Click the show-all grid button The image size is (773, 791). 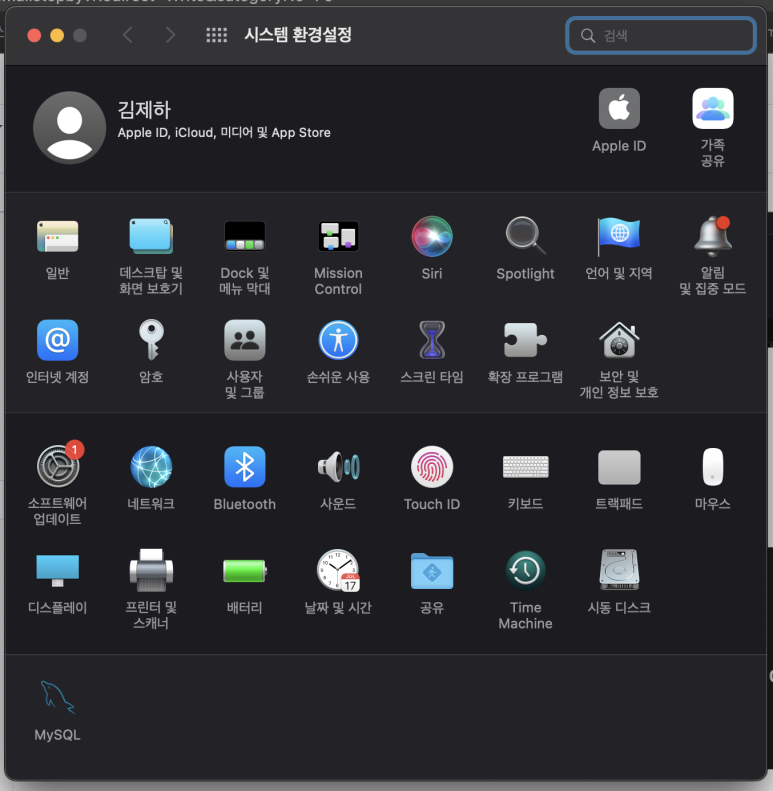coord(216,35)
